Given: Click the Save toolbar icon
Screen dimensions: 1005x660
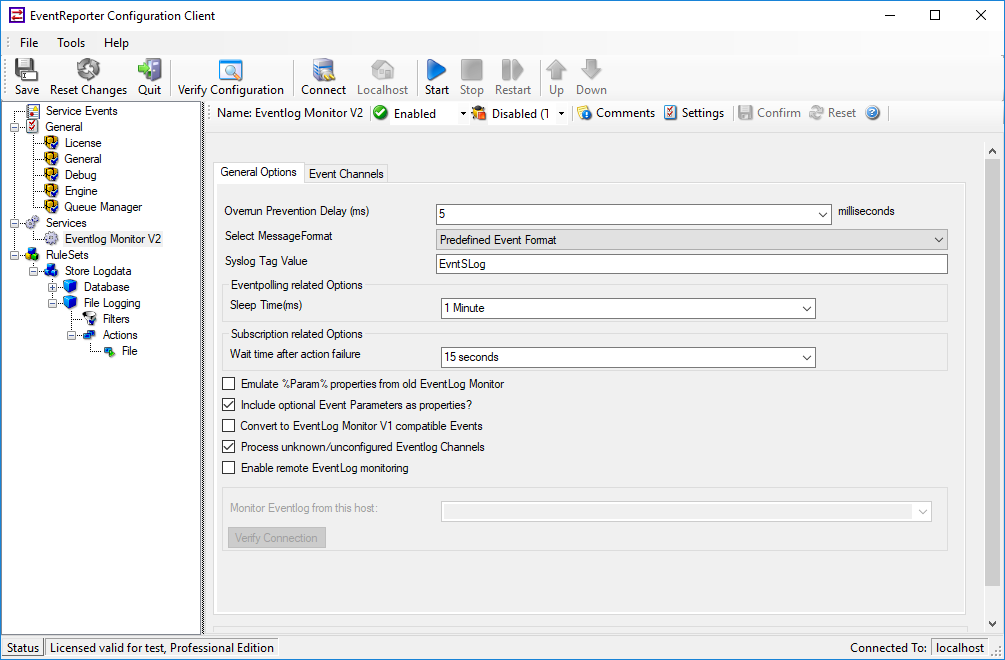Looking at the screenshot, I should (x=26, y=77).
